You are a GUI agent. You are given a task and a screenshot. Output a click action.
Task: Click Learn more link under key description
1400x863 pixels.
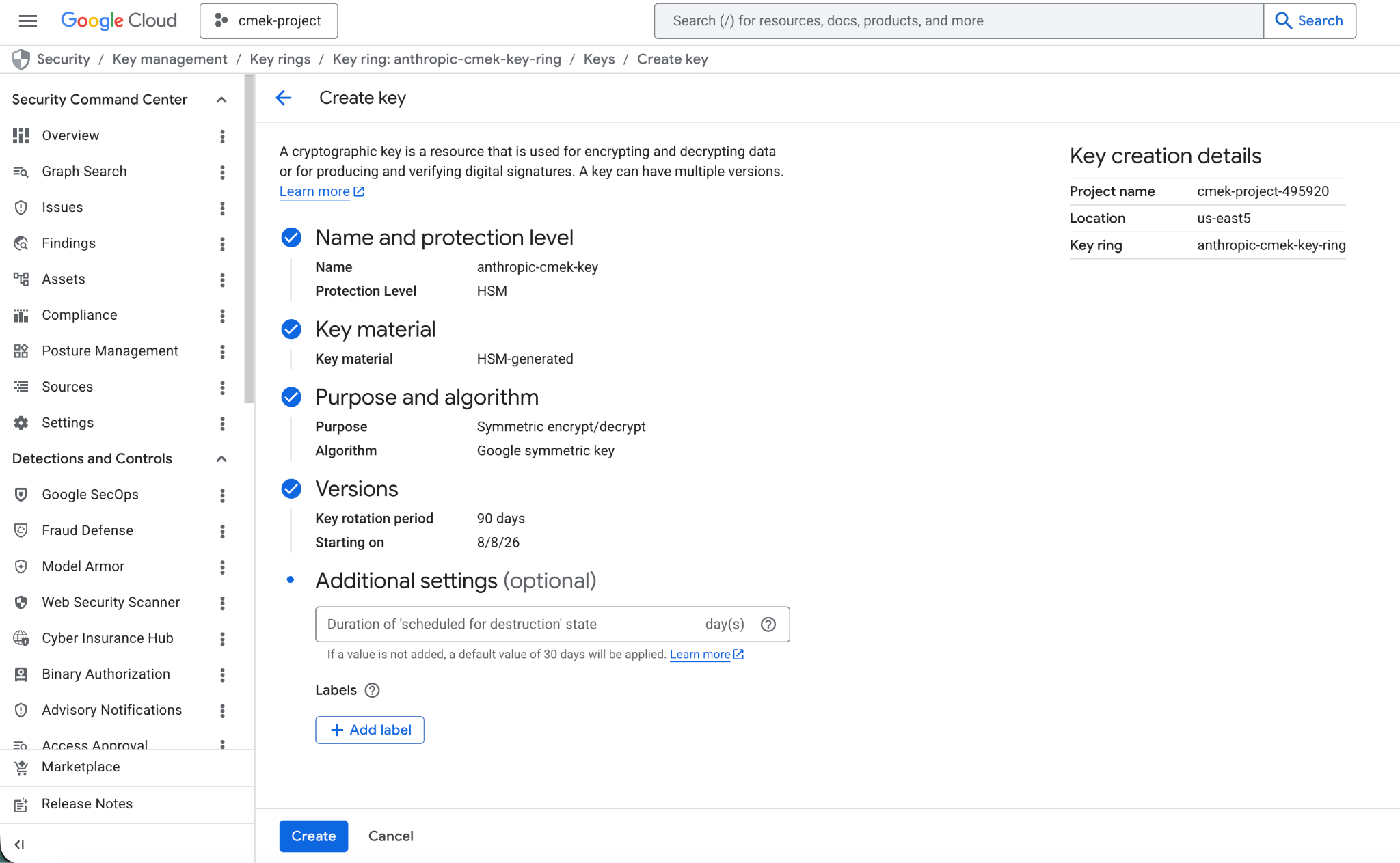(x=321, y=191)
